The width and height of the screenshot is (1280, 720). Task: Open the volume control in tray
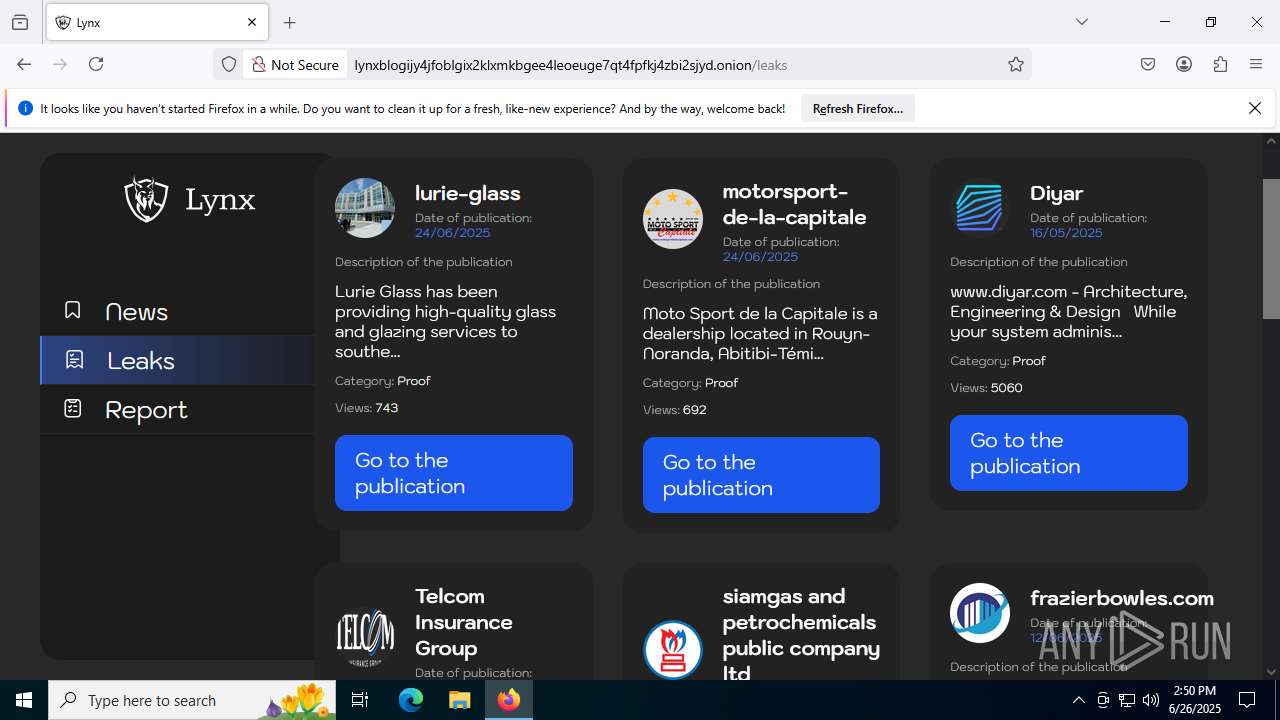point(1151,700)
